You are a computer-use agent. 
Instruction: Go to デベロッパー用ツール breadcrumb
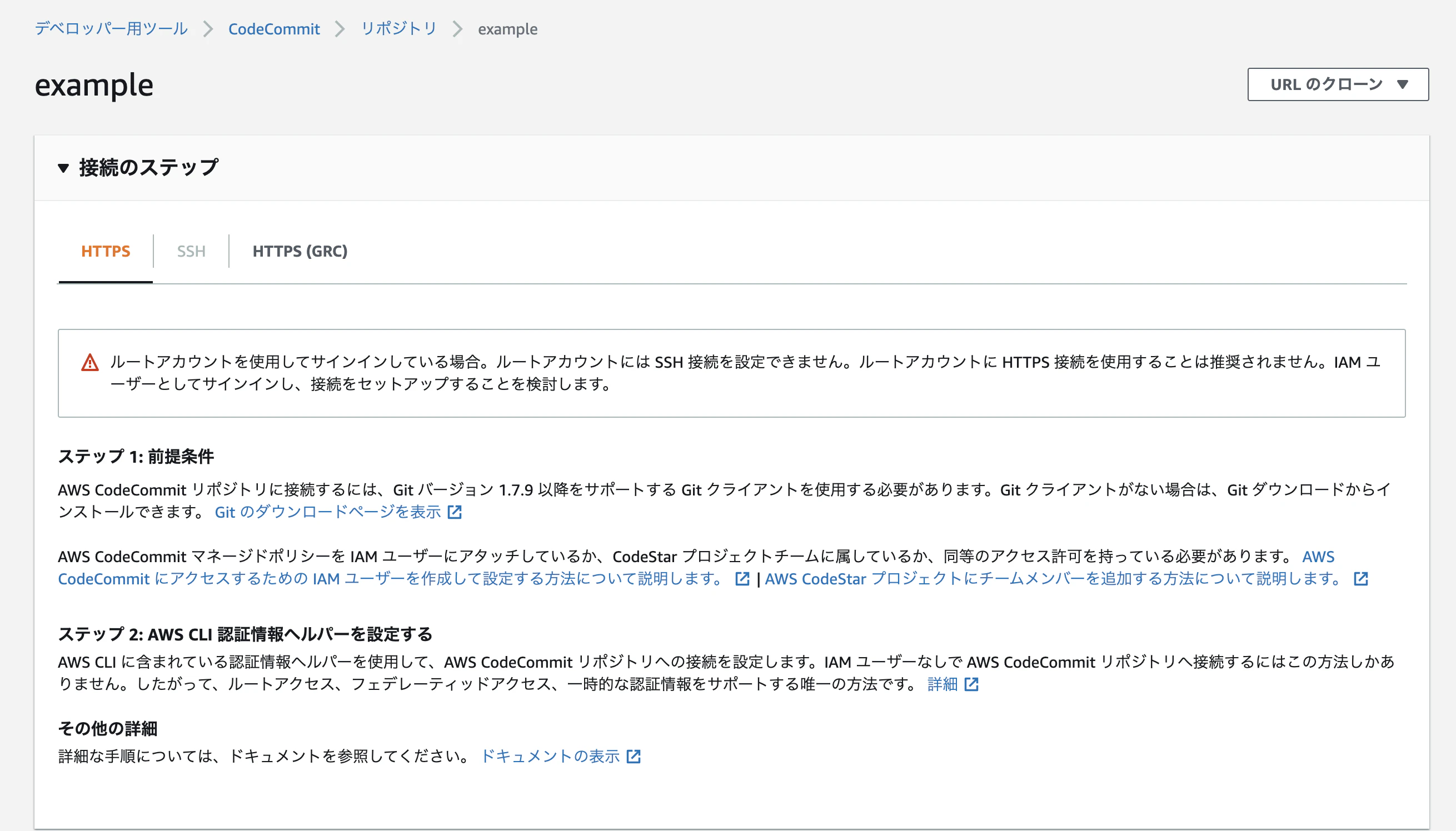pos(111,28)
